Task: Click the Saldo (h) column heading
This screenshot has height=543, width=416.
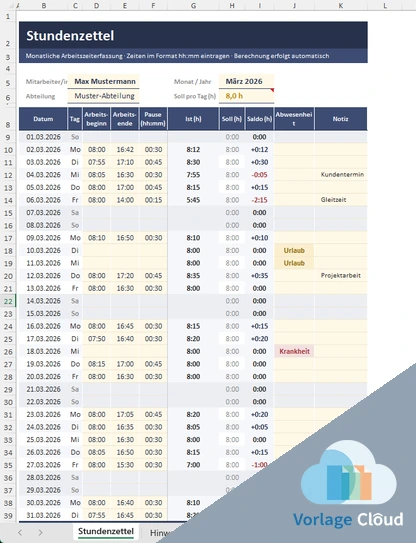Action: [259, 119]
